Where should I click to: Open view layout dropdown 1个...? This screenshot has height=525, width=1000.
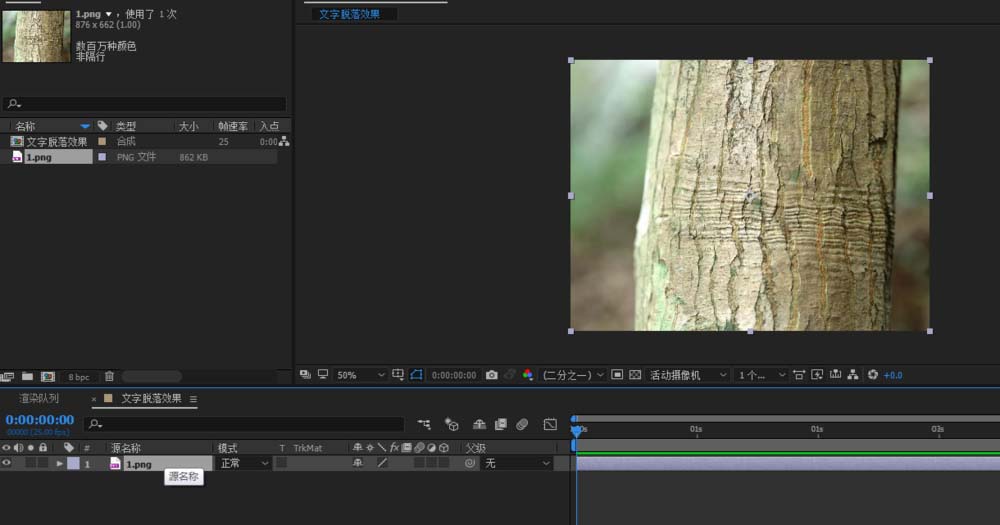point(761,375)
